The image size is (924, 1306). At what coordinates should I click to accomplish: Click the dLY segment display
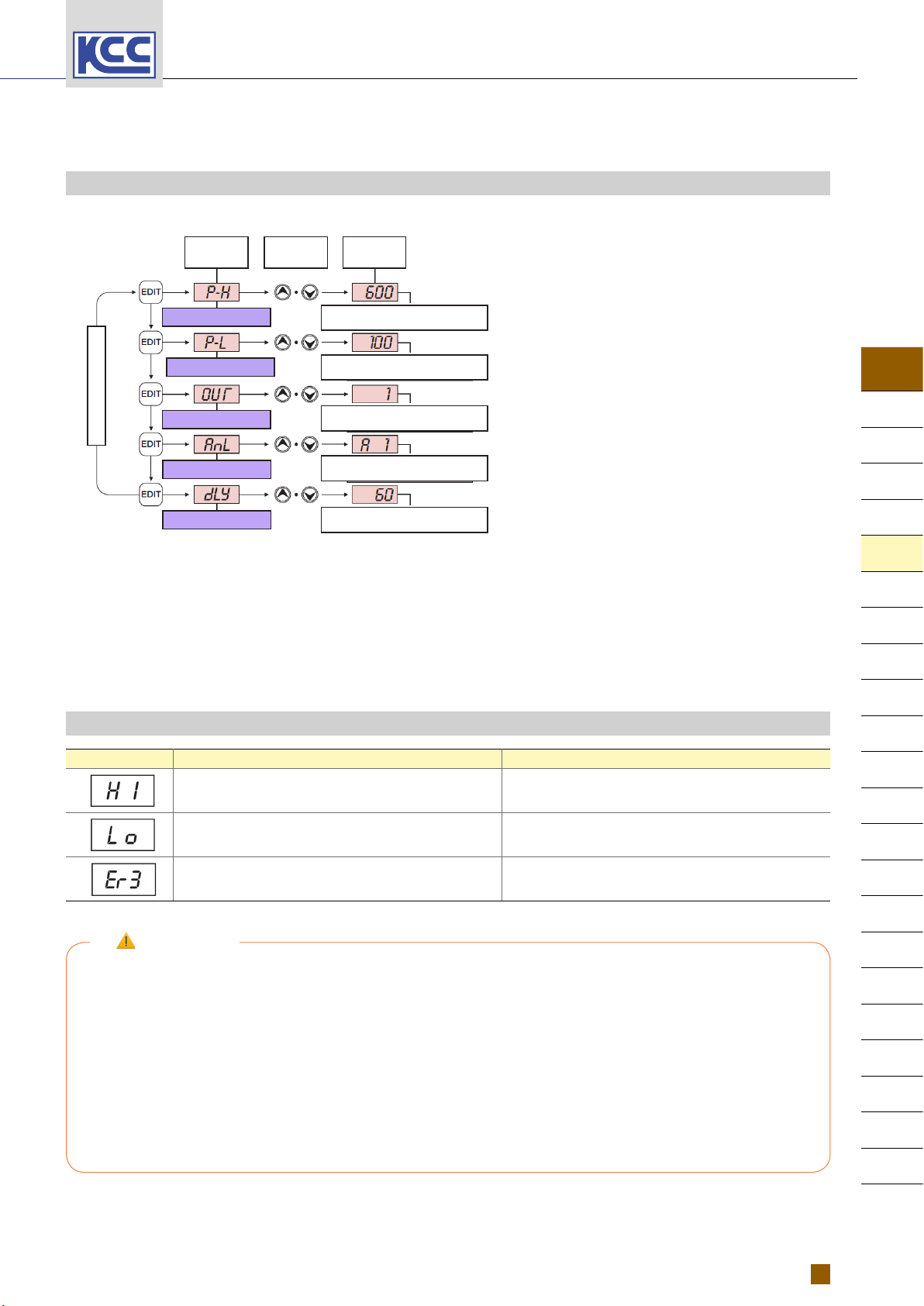pos(216,494)
